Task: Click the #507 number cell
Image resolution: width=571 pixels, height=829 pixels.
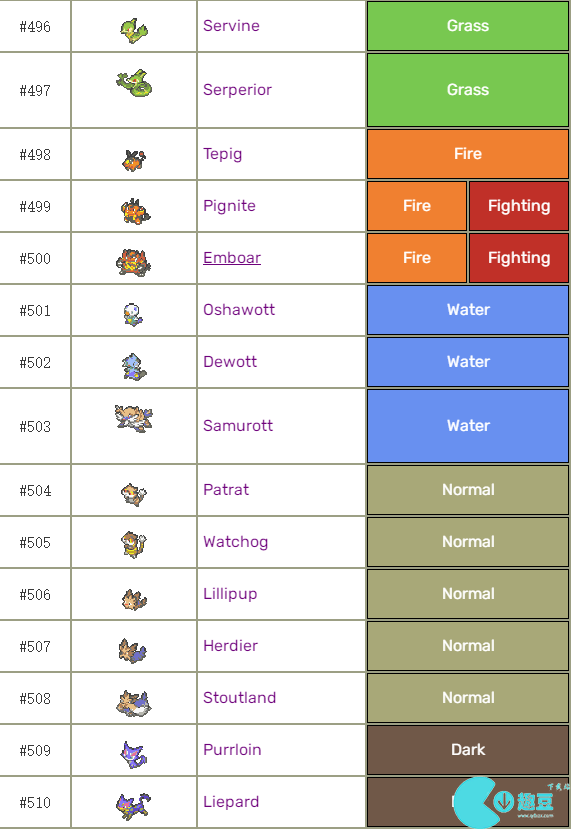Action: pyautogui.click(x=35, y=646)
